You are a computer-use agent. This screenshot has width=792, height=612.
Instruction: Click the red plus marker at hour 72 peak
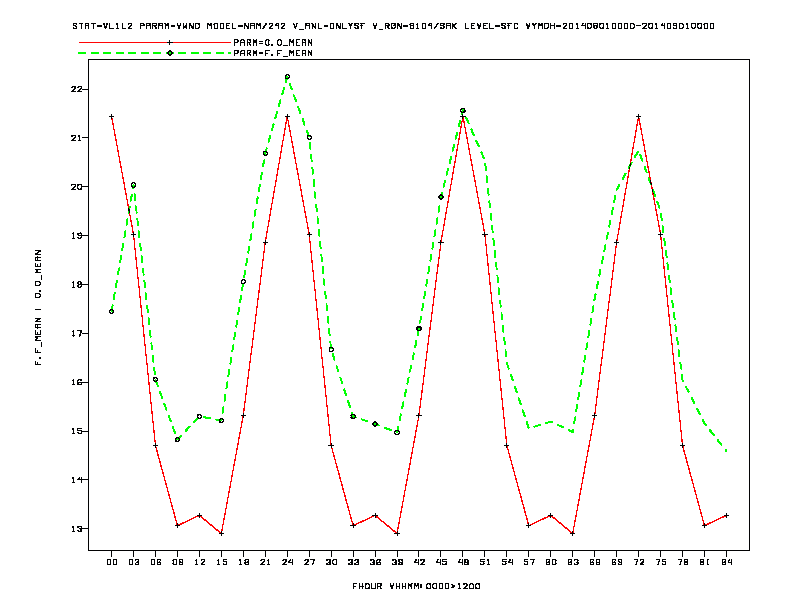point(638,117)
